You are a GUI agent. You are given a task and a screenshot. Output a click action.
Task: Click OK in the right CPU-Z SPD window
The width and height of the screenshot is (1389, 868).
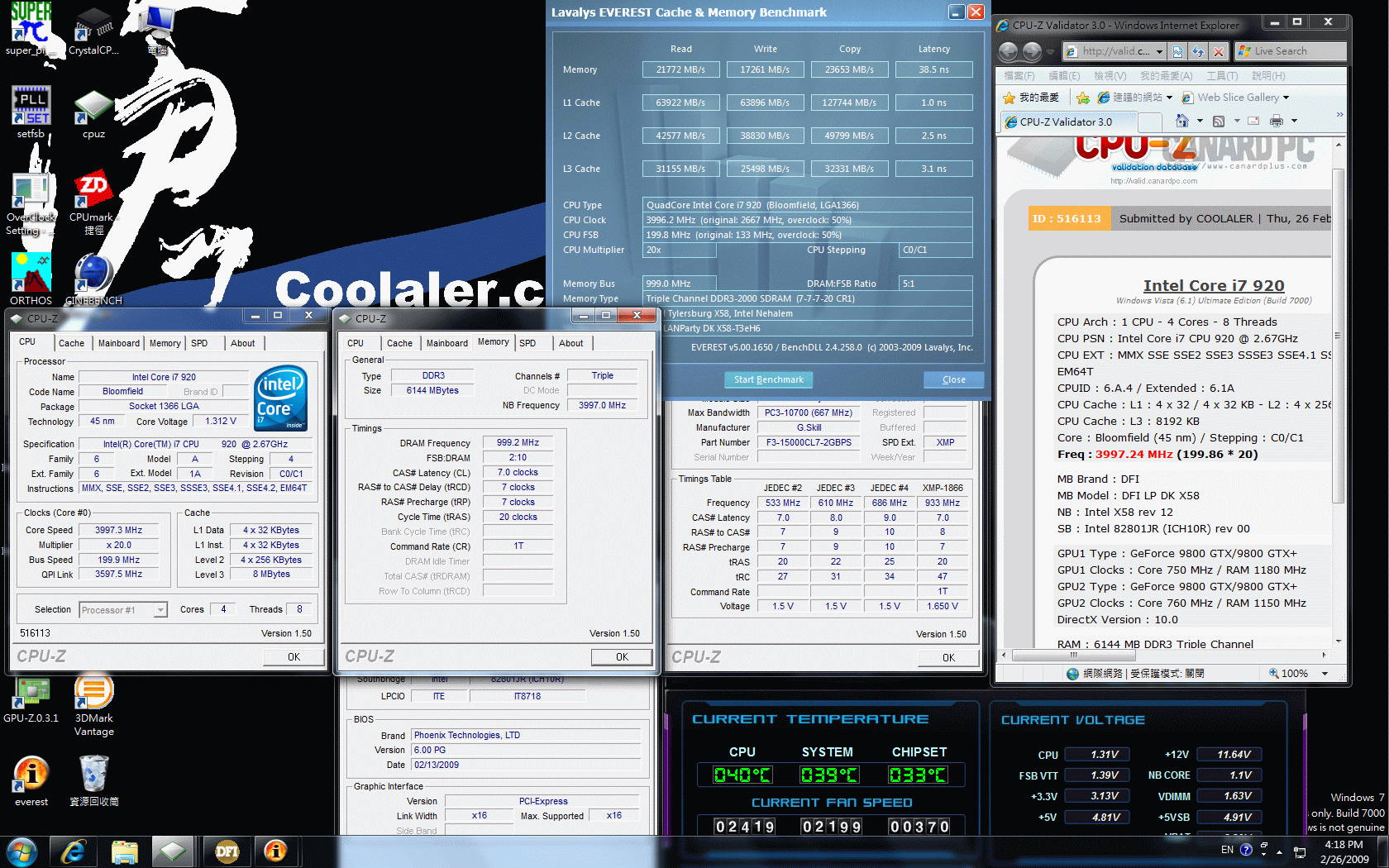coord(948,657)
